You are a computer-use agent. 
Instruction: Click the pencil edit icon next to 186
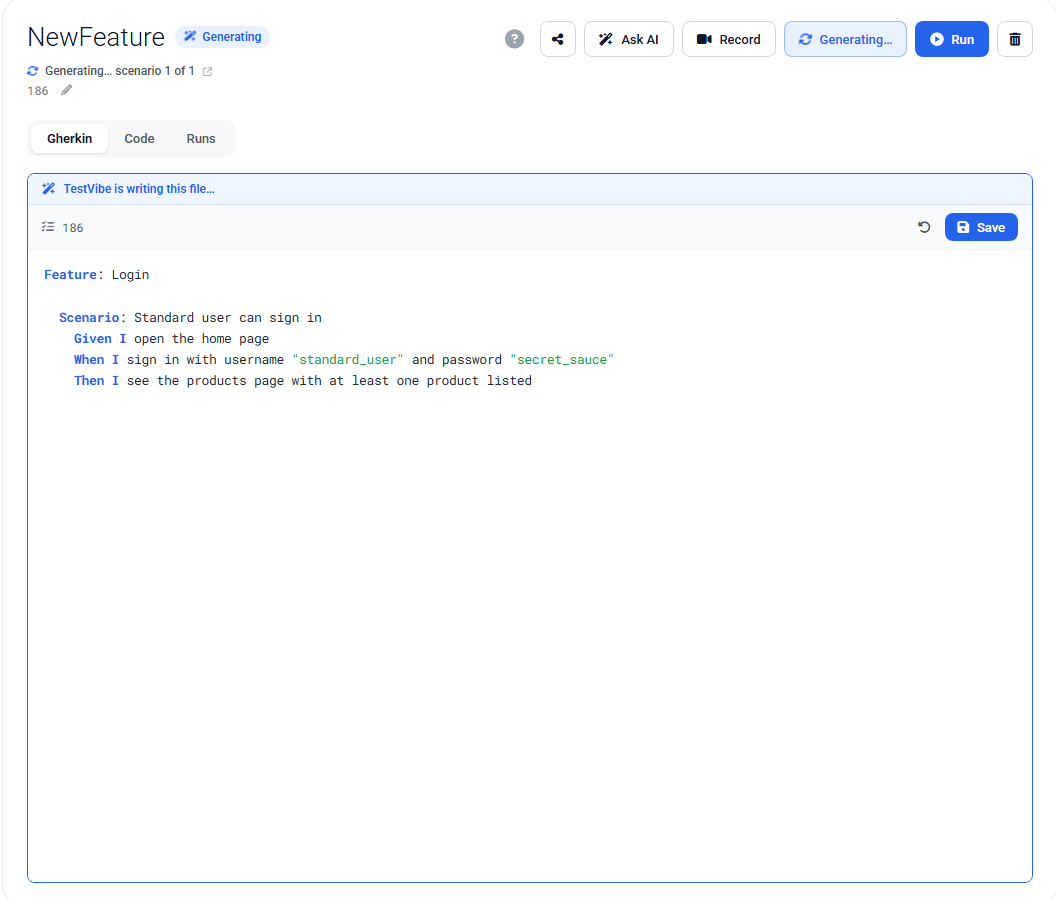[x=66, y=90]
